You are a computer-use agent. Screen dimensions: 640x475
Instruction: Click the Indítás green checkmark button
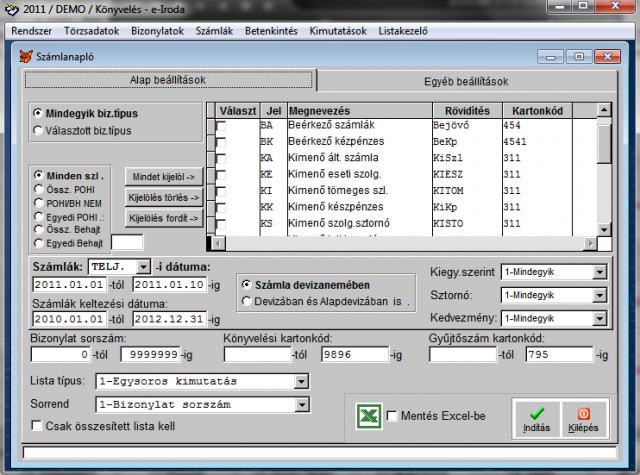536,417
